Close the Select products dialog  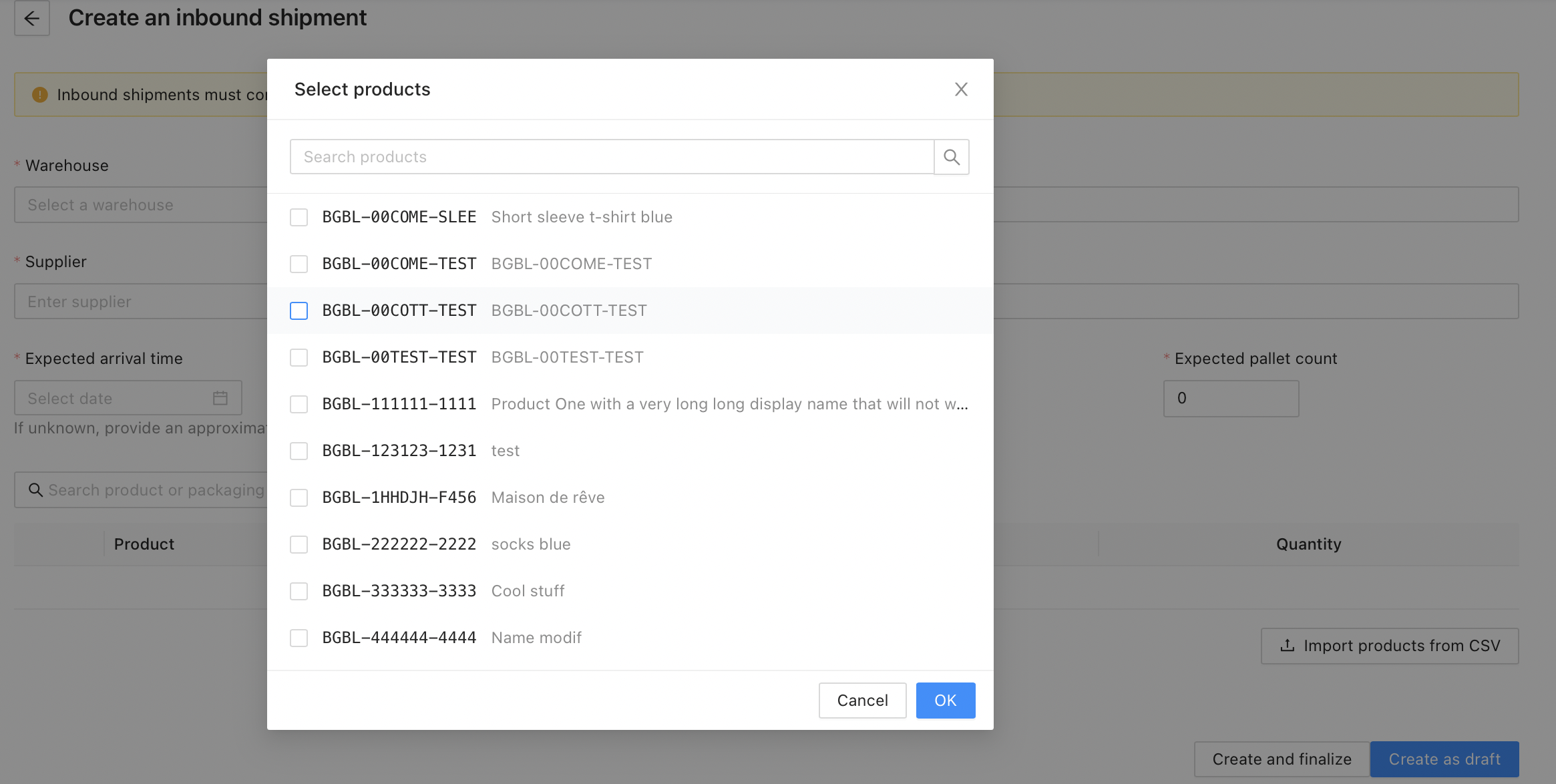[961, 89]
